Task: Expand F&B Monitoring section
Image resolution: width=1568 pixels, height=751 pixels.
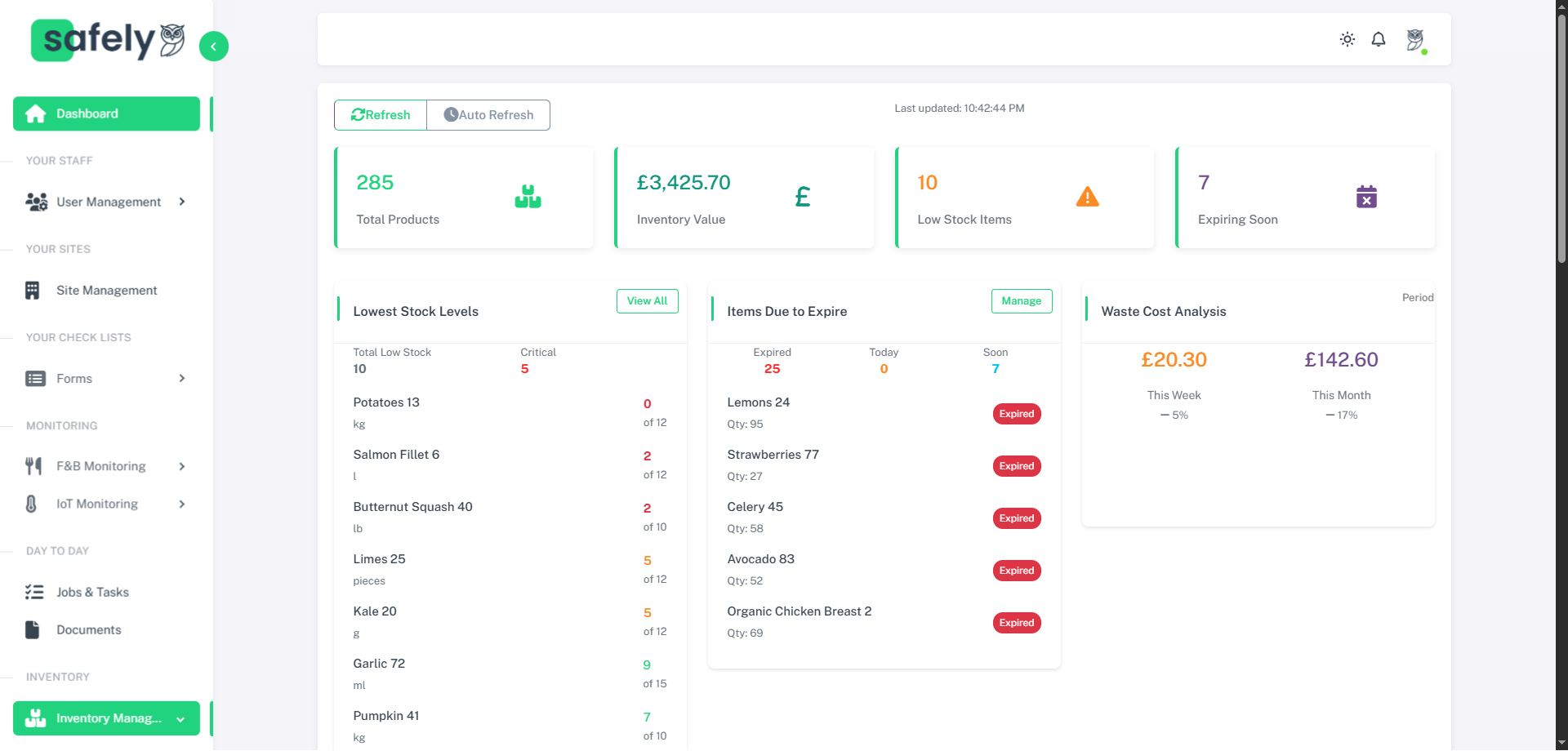Action: [106, 466]
